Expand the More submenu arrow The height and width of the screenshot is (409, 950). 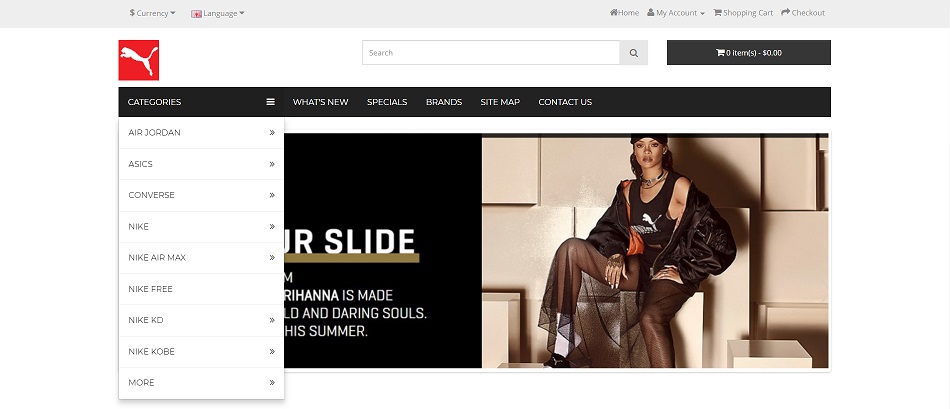point(272,382)
